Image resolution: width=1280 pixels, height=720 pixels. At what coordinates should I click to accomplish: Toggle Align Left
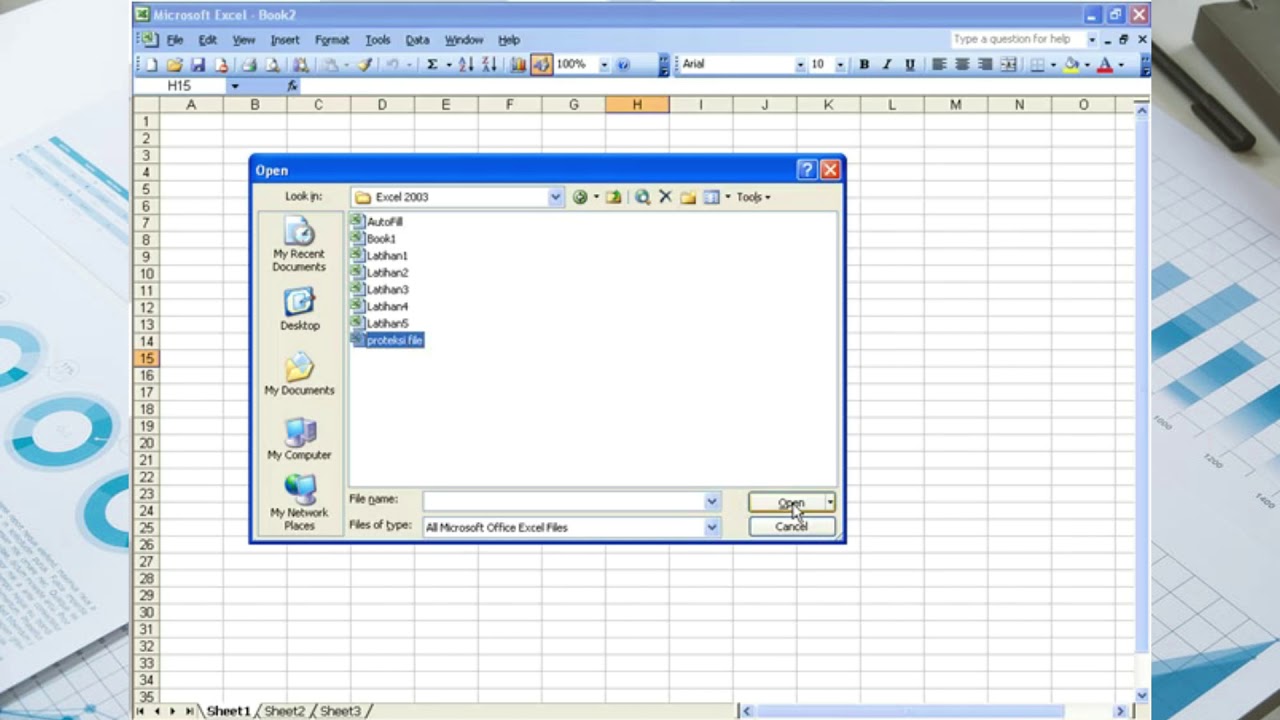click(939, 64)
